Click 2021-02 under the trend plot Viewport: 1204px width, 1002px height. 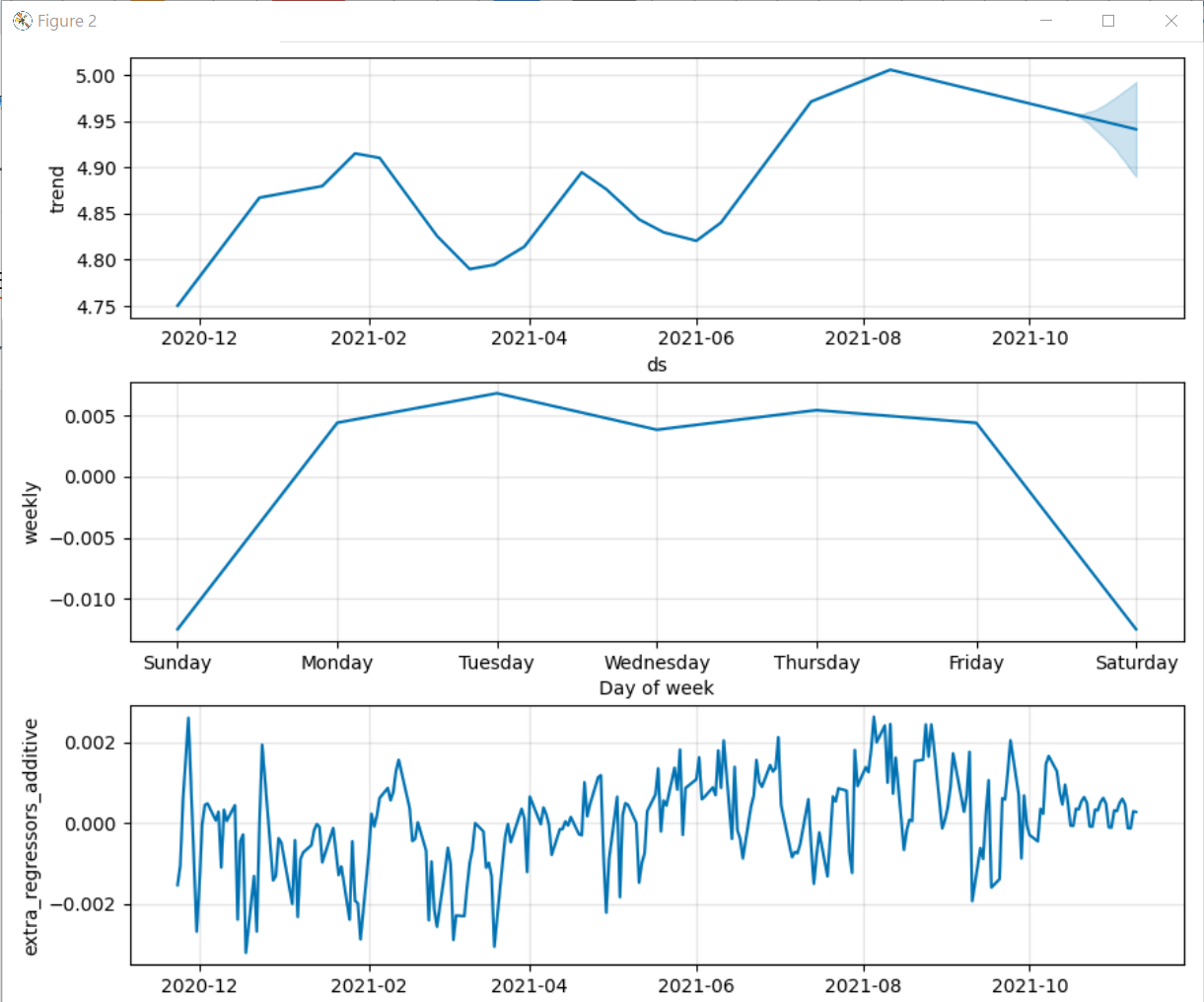pyautogui.click(x=369, y=338)
